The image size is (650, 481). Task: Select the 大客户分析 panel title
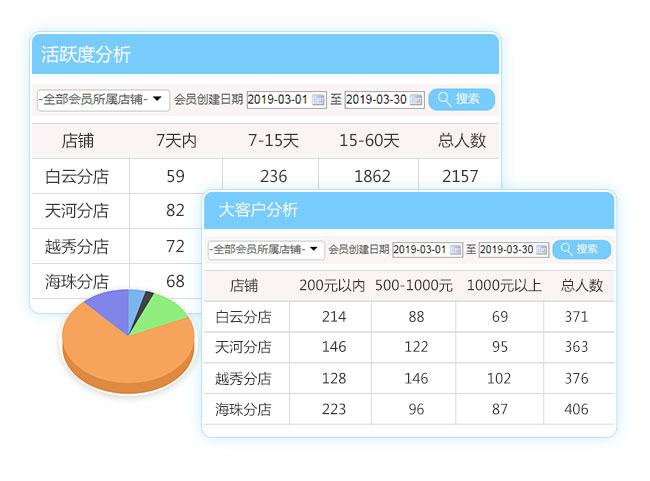(258, 210)
